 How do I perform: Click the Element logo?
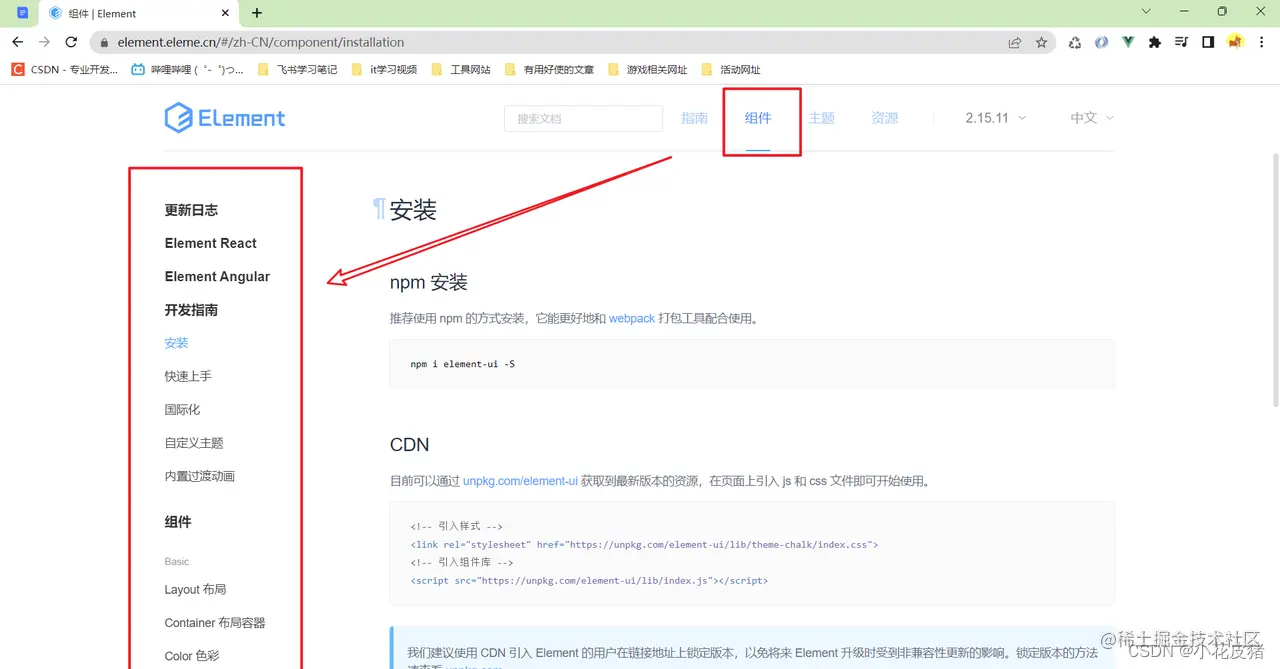tap(225, 118)
